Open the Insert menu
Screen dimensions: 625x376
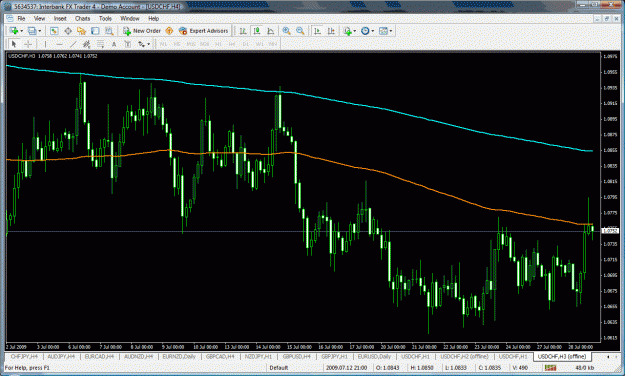pos(60,18)
